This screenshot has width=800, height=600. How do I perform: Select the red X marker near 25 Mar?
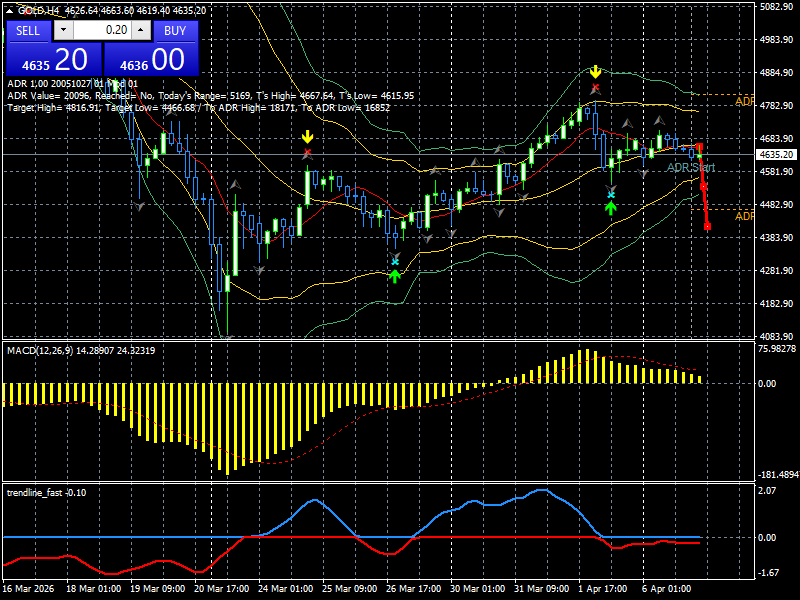(307, 152)
